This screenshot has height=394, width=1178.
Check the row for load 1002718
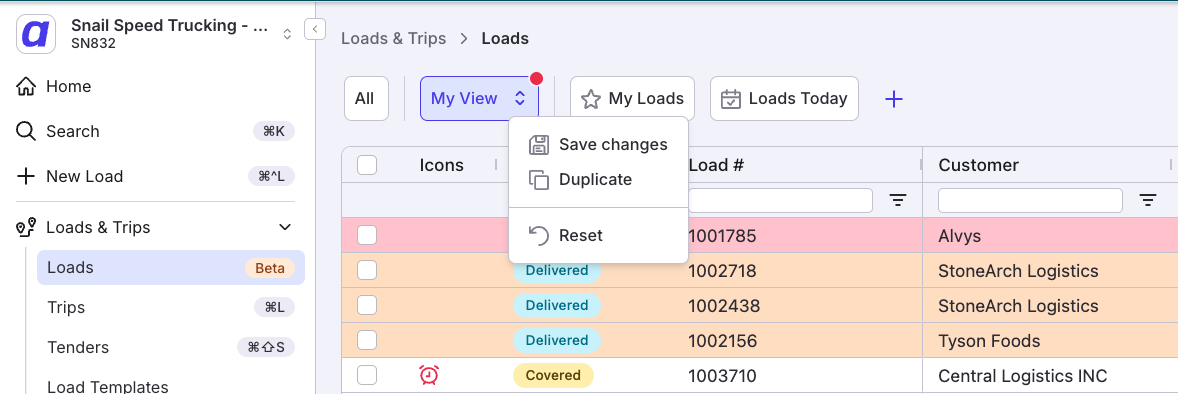tap(367, 270)
